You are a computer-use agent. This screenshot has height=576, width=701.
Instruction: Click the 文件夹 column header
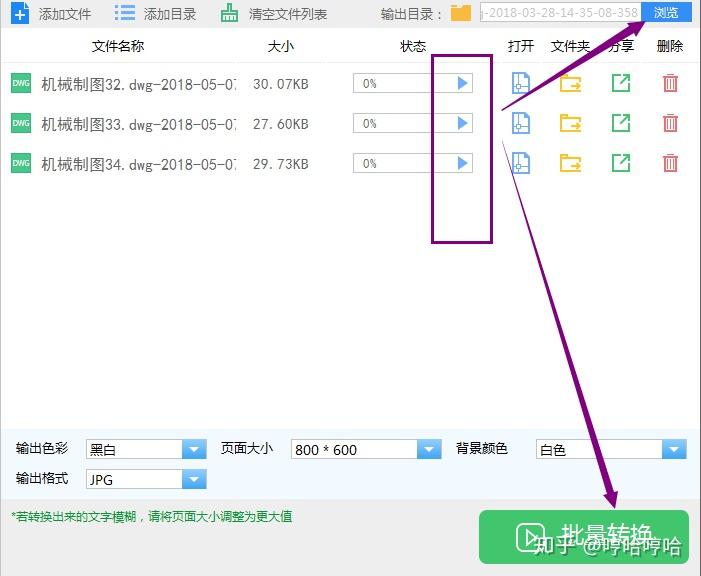click(x=570, y=46)
